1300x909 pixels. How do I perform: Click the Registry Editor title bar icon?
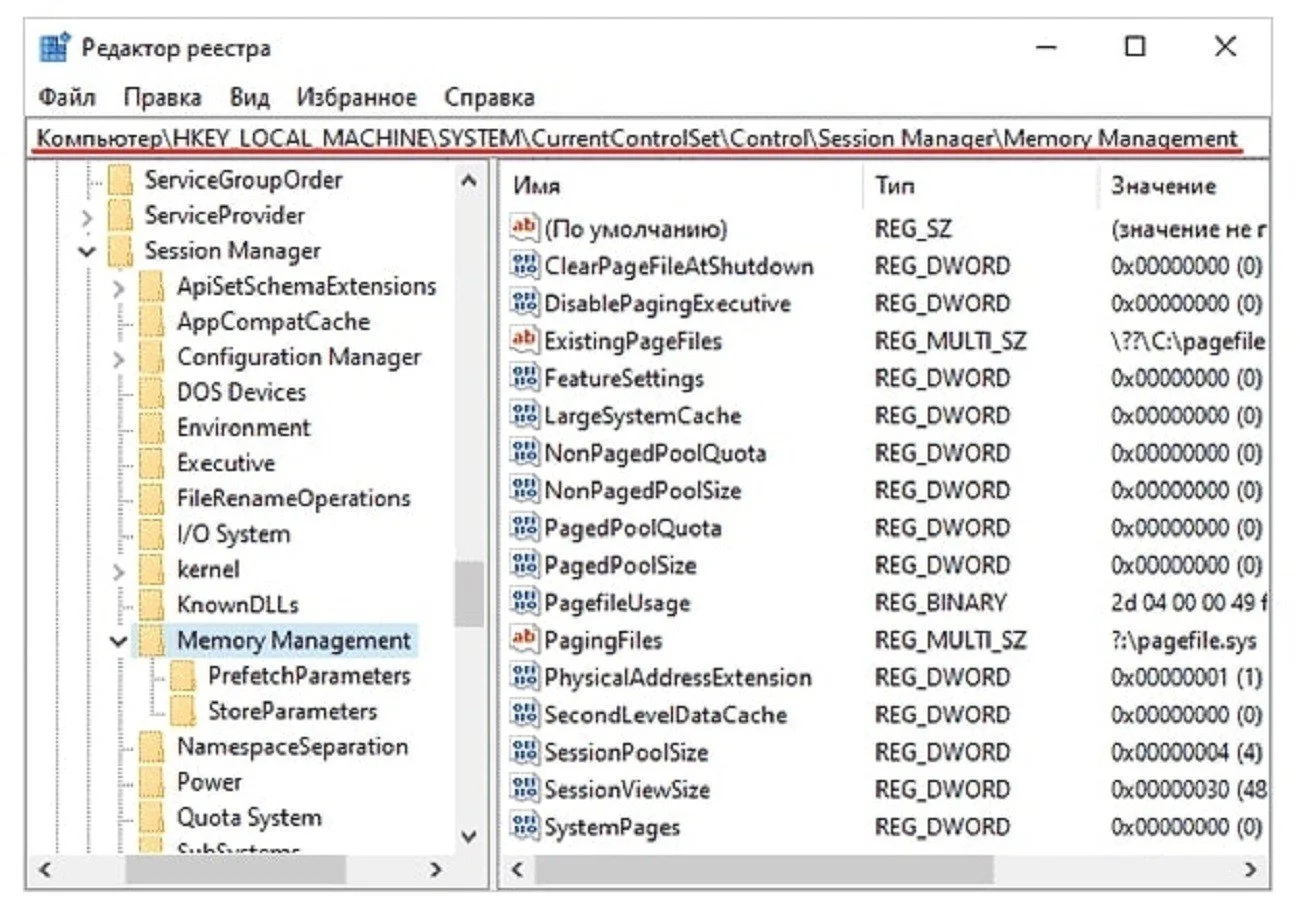click(54, 47)
